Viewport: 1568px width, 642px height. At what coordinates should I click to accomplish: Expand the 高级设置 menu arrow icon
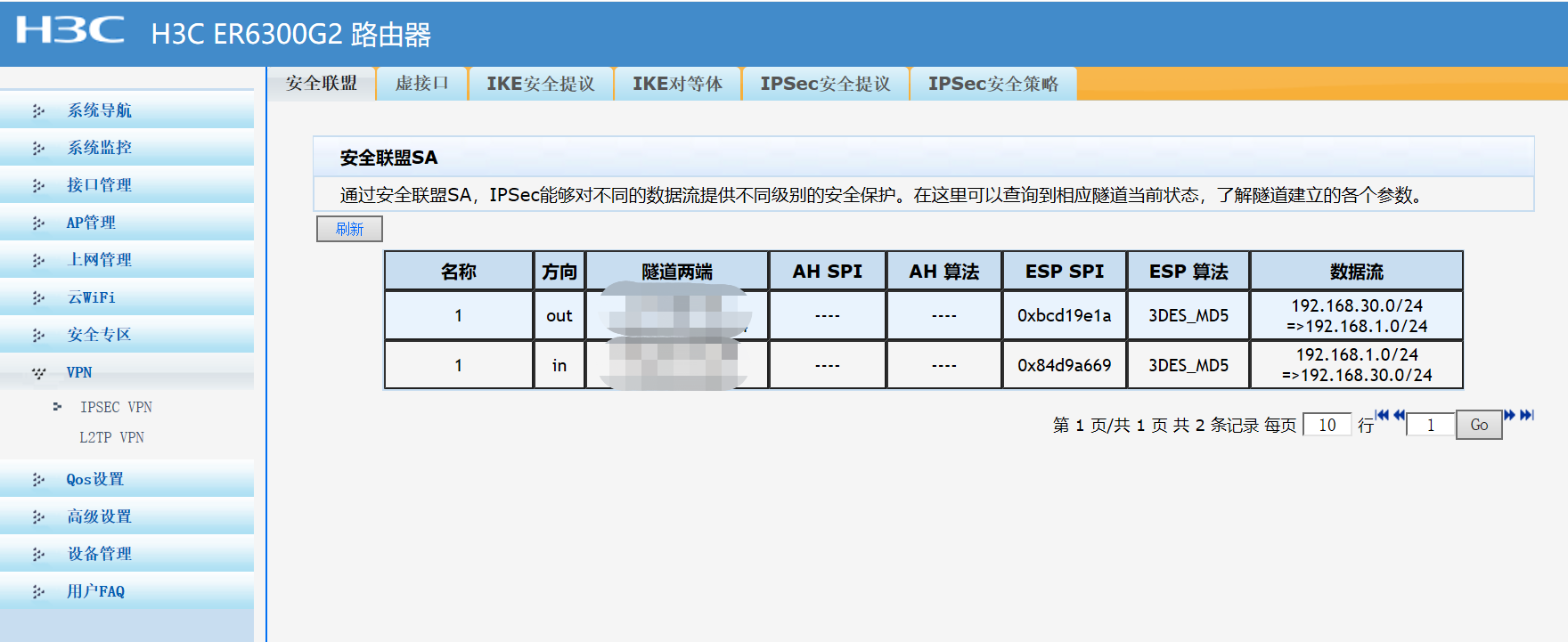pos(38,516)
